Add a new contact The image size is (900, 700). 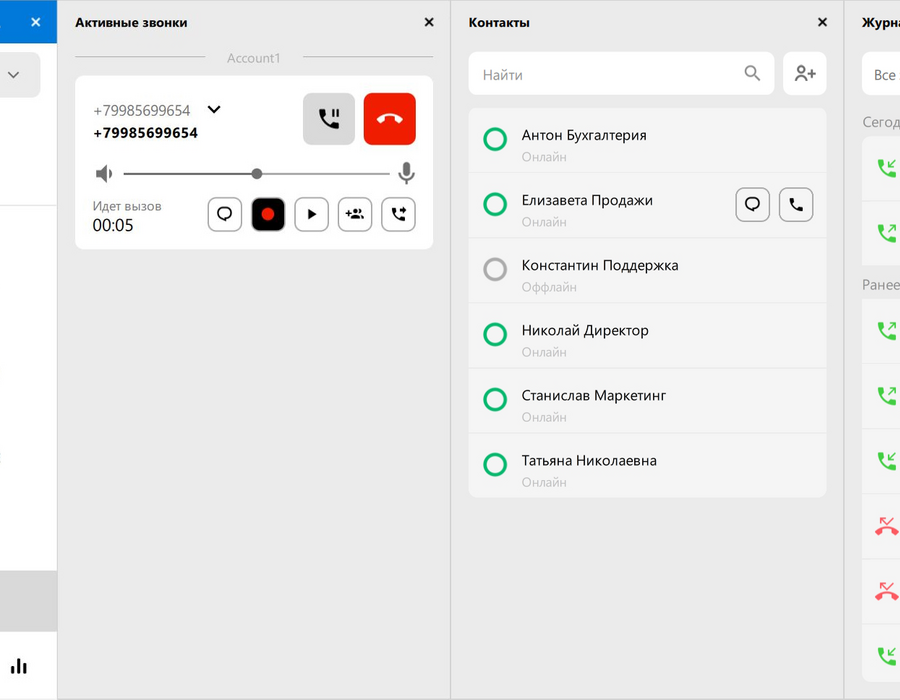click(x=805, y=74)
